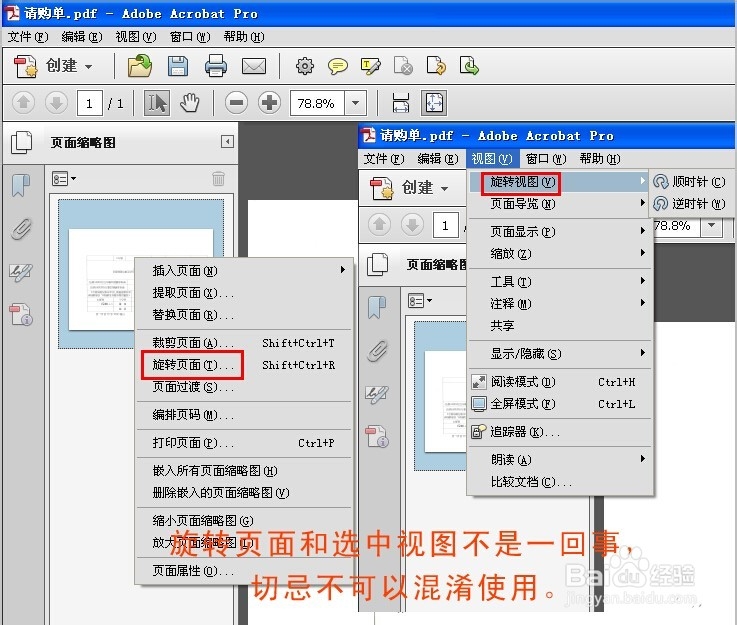The width and height of the screenshot is (737, 625).
Task: Open the Bookmarks panel in left sidebar
Action: 21,185
